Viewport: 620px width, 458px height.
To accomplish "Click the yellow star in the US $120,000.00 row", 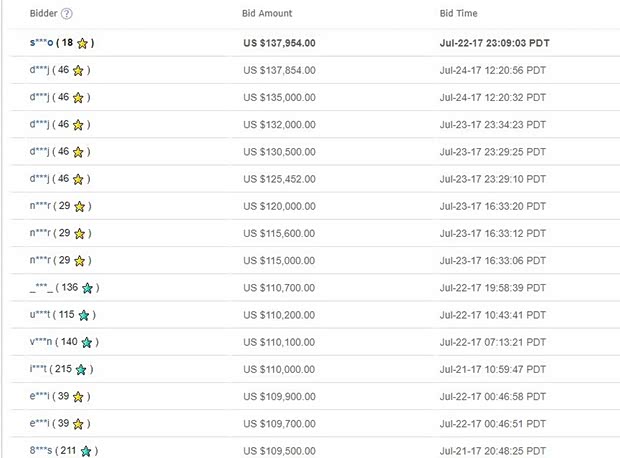I will pos(79,206).
